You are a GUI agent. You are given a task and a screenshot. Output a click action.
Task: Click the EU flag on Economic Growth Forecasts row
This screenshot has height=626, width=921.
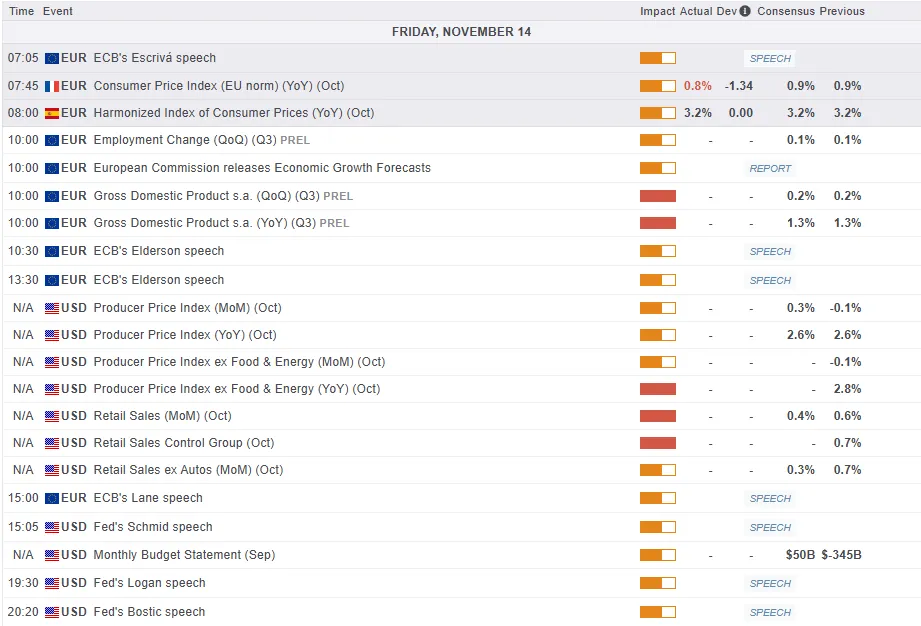tap(52, 169)
